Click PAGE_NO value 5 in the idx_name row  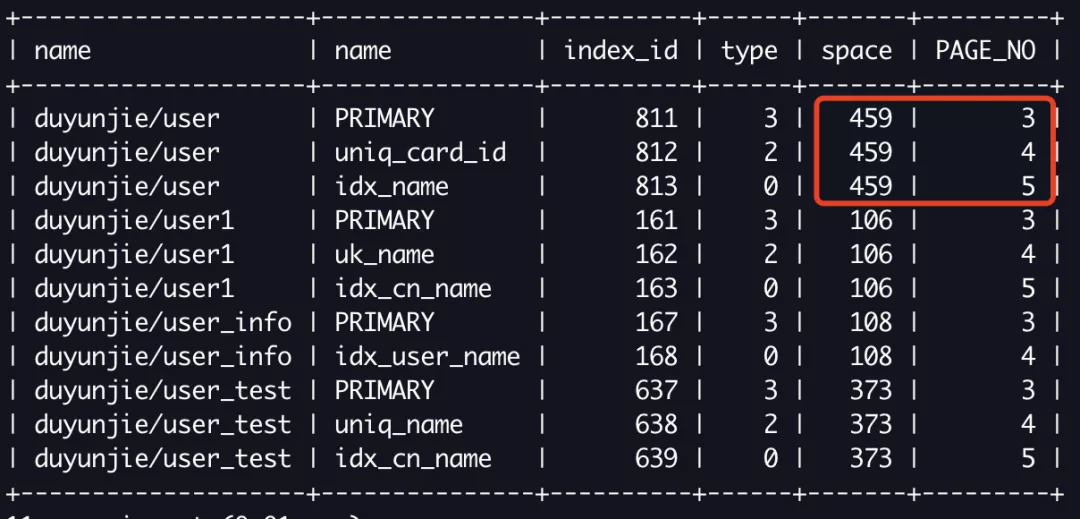coord(1028,187)
